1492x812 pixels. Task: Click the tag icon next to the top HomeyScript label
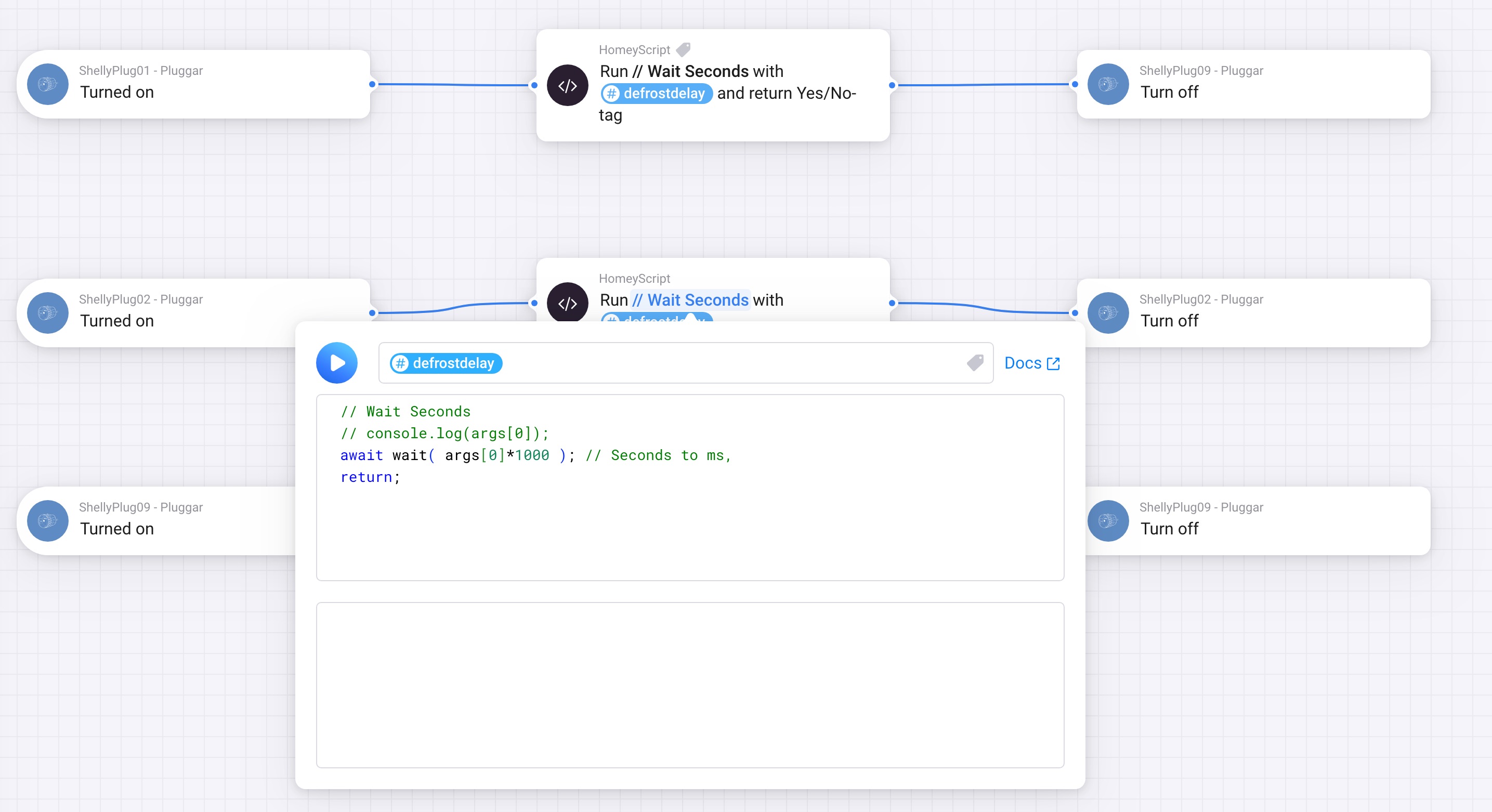click(x=684, y=50)
